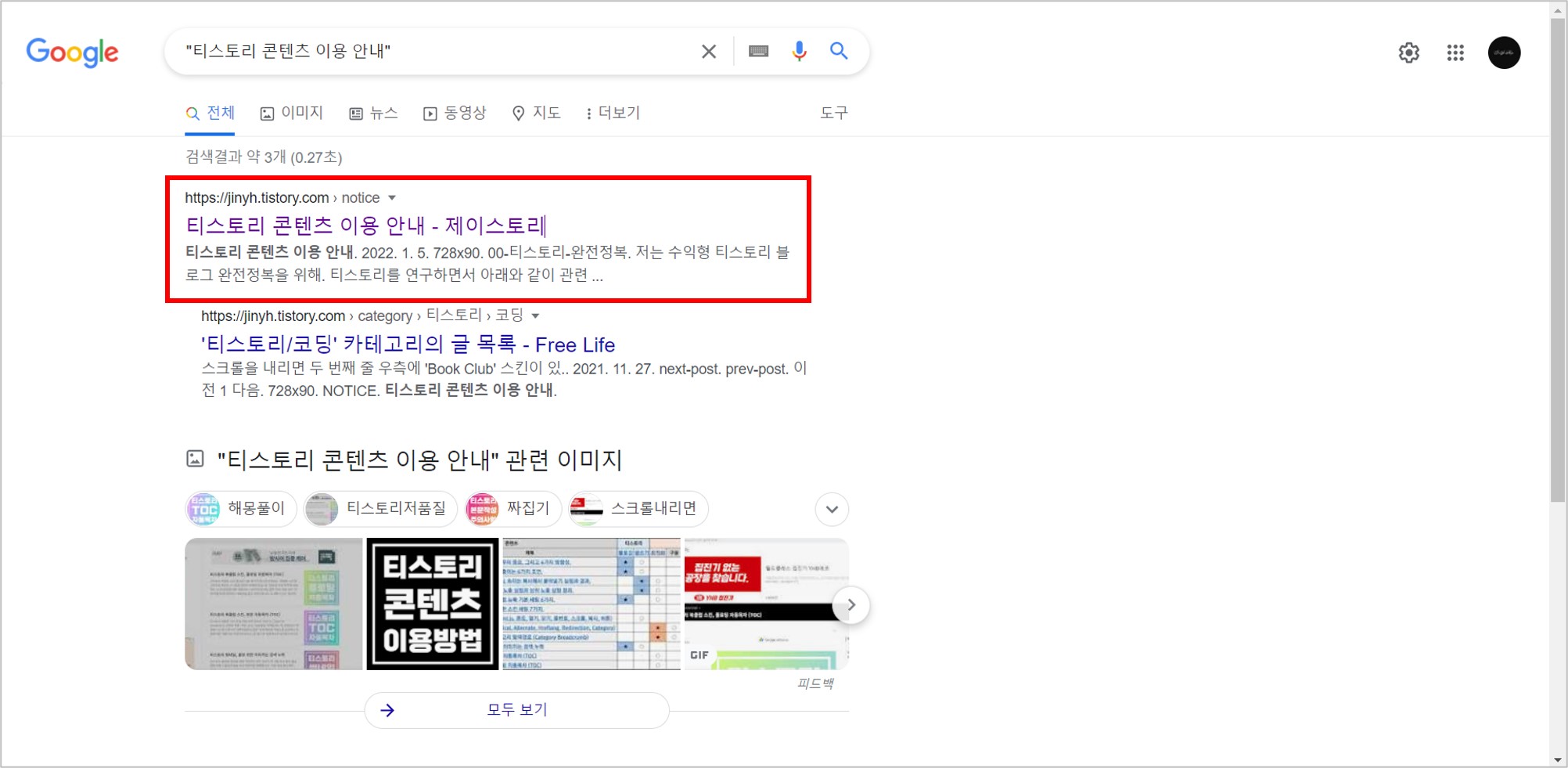Submit search with magnifying glass icon
This screenshot has height=768, width=1568.
click(x=839, y=52)
